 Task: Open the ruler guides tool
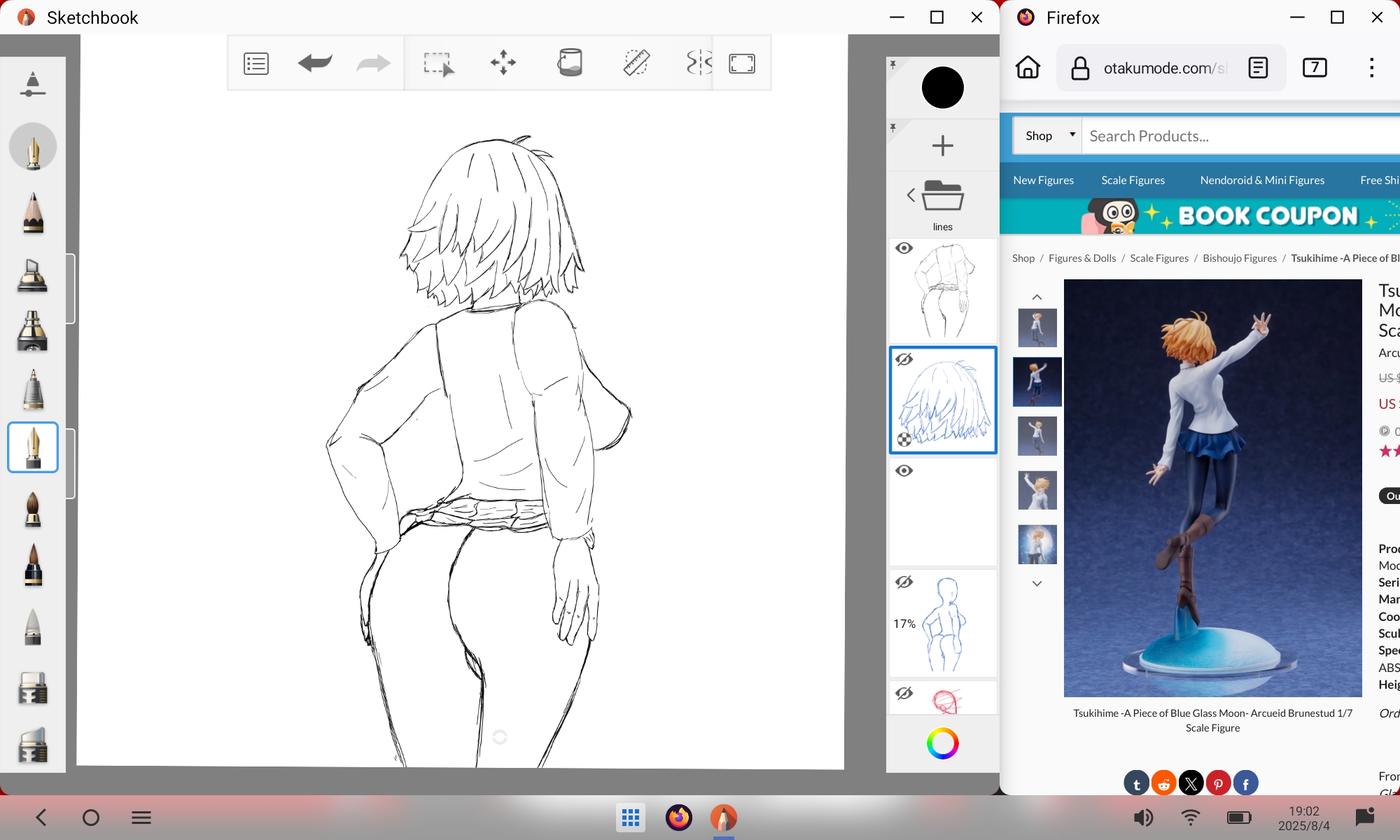[x=636, y=63]
